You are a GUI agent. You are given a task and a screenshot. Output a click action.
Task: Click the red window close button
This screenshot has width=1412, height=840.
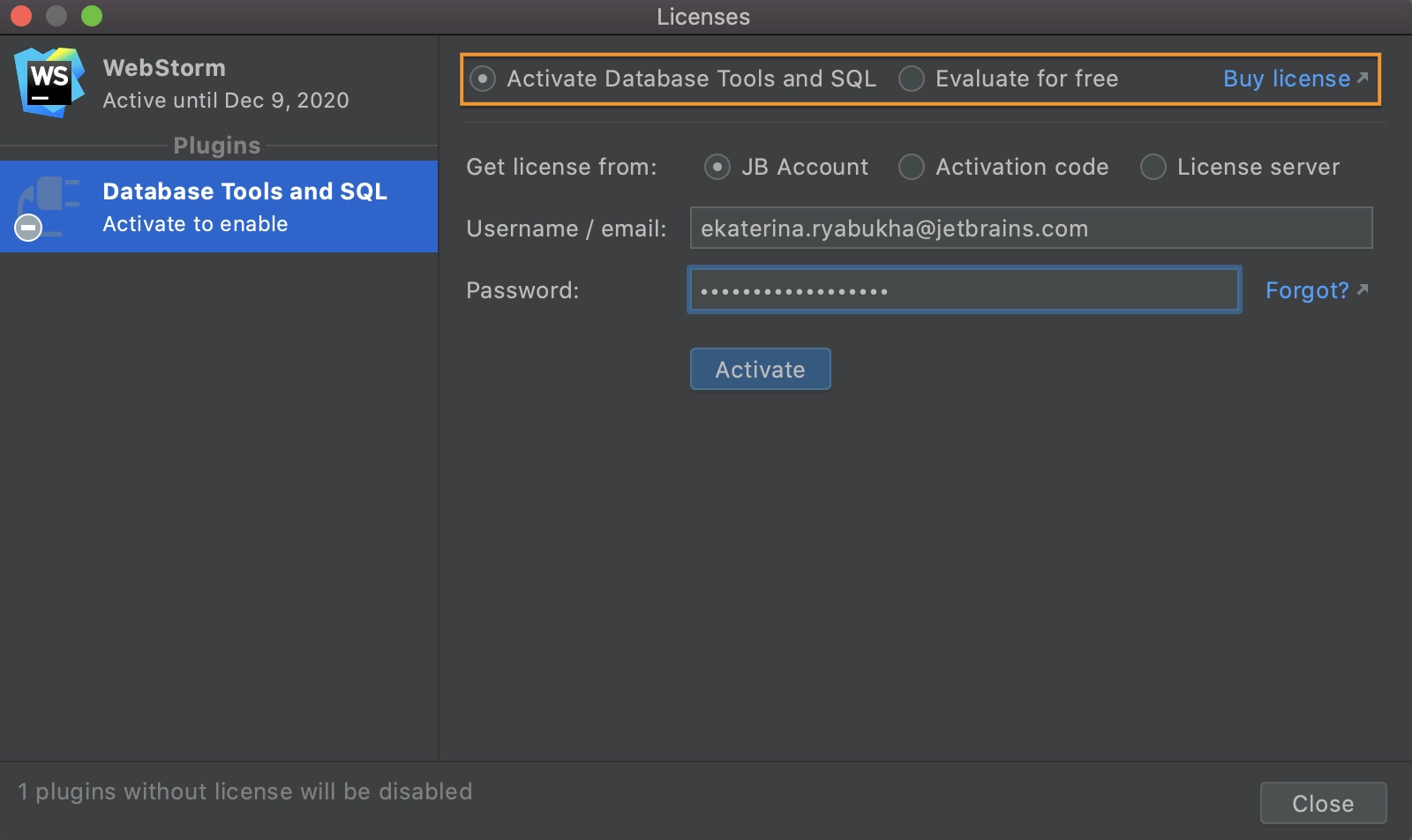tap(21, 16)
